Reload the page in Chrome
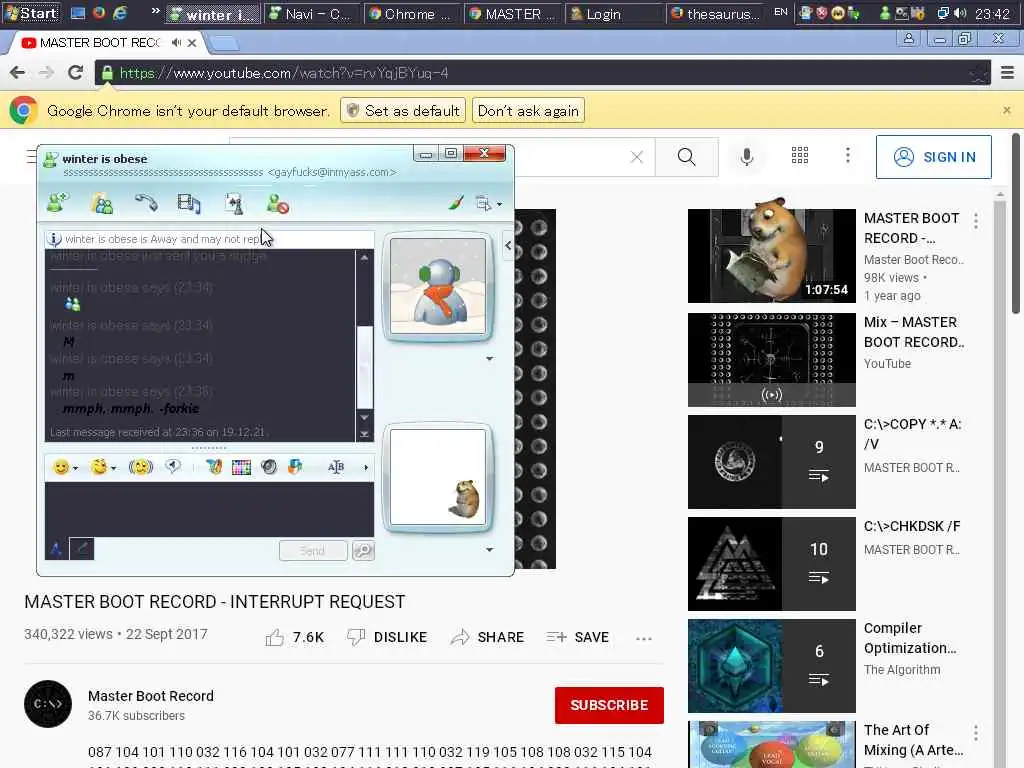The height and width of the screenshot is (768, 1024). point(75,72)
